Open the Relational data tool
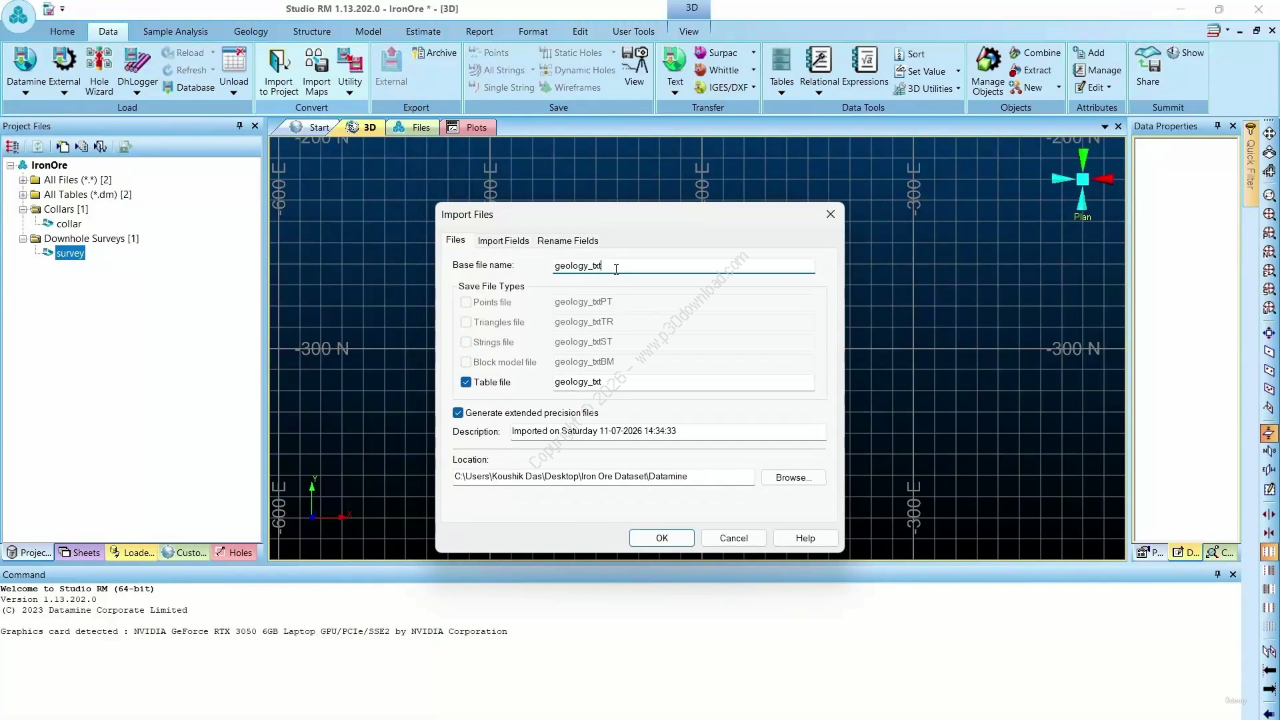1280x720 pixels. [x=819, y=70]
